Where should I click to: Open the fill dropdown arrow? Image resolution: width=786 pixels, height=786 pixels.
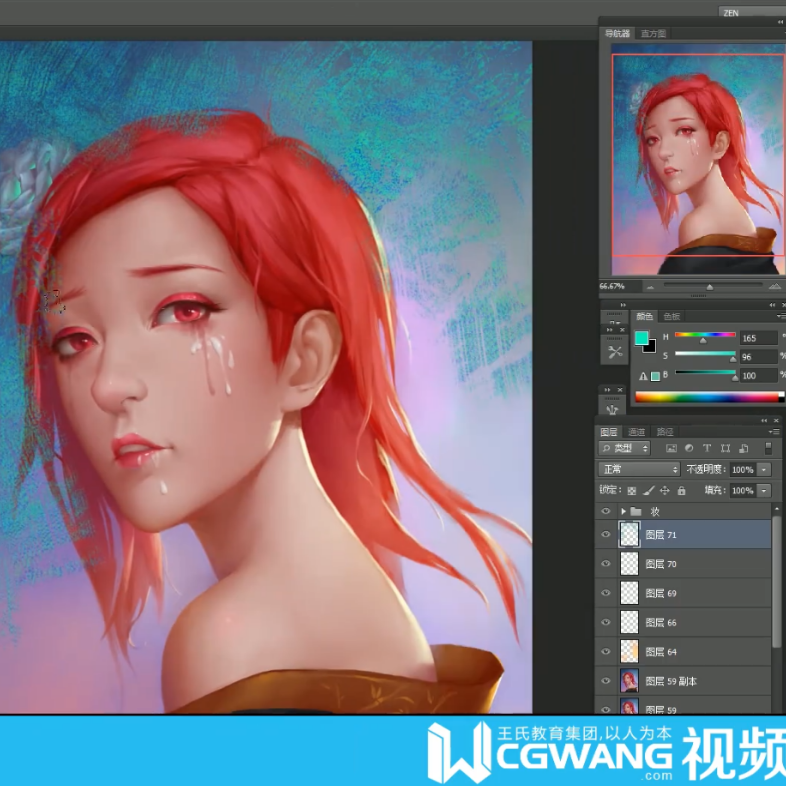[x=764, y=490]
